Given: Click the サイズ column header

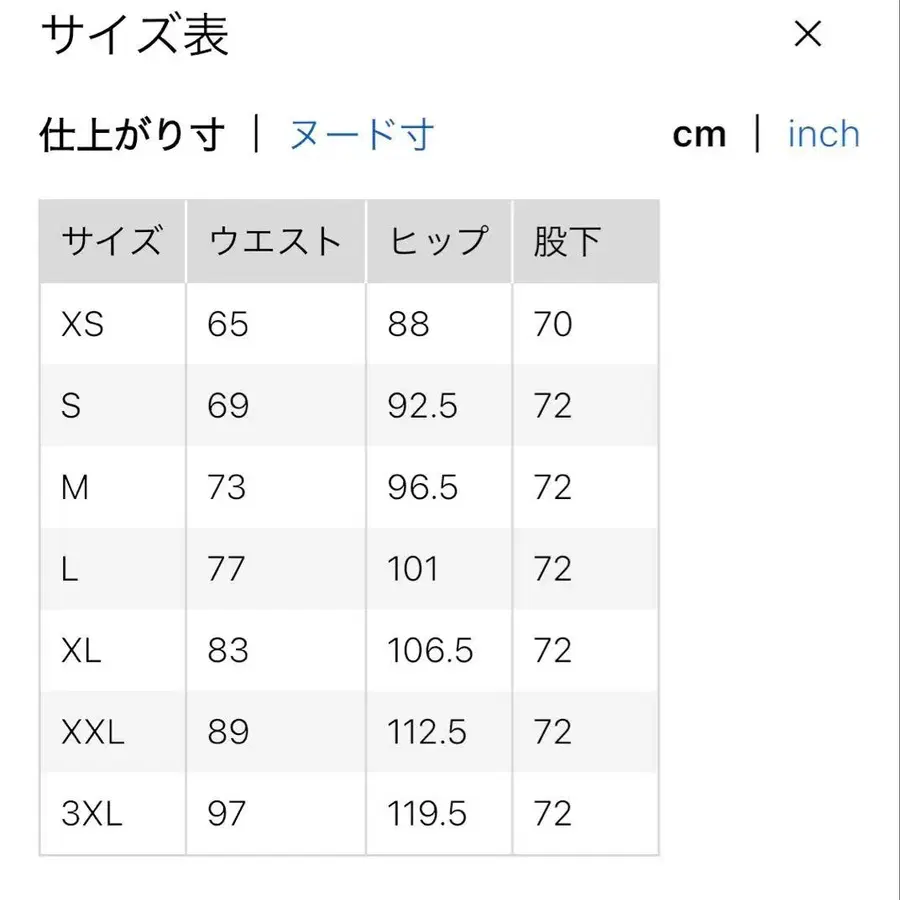Looking at the screenshot, I should pyautogui.click(x=112, y=240).
